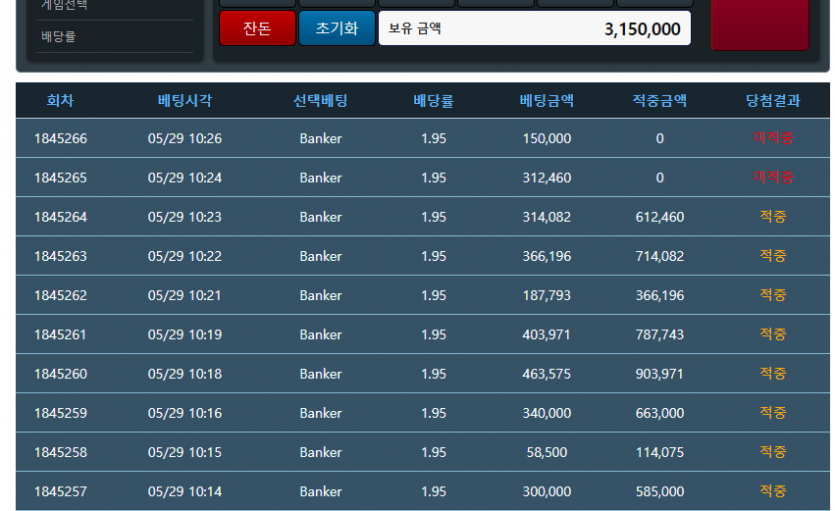Screen dimensions: 835x511
Task: Click bet time 05/29 10:23
Action: [x=185, y=217]
